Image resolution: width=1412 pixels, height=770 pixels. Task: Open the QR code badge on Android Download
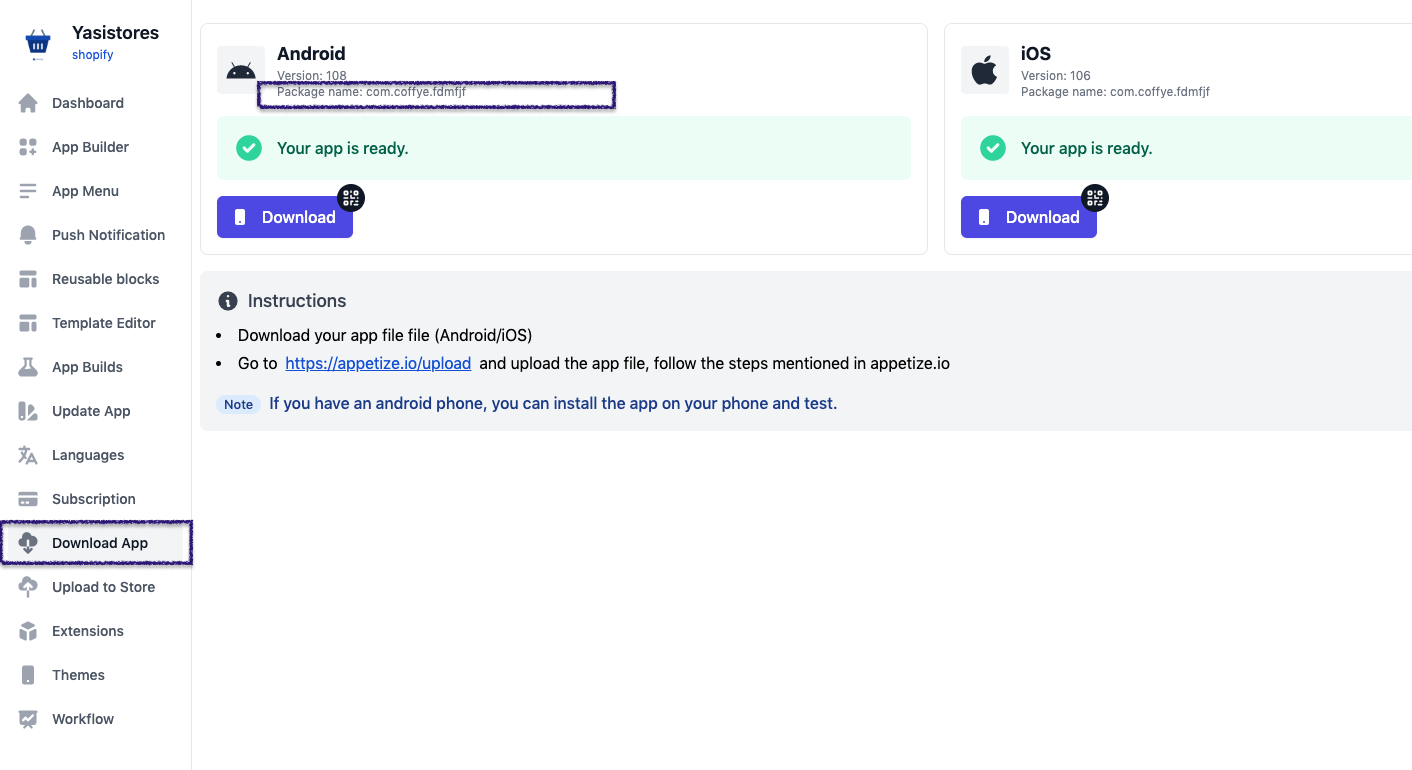pyautogui.click(x=350, y=197)
